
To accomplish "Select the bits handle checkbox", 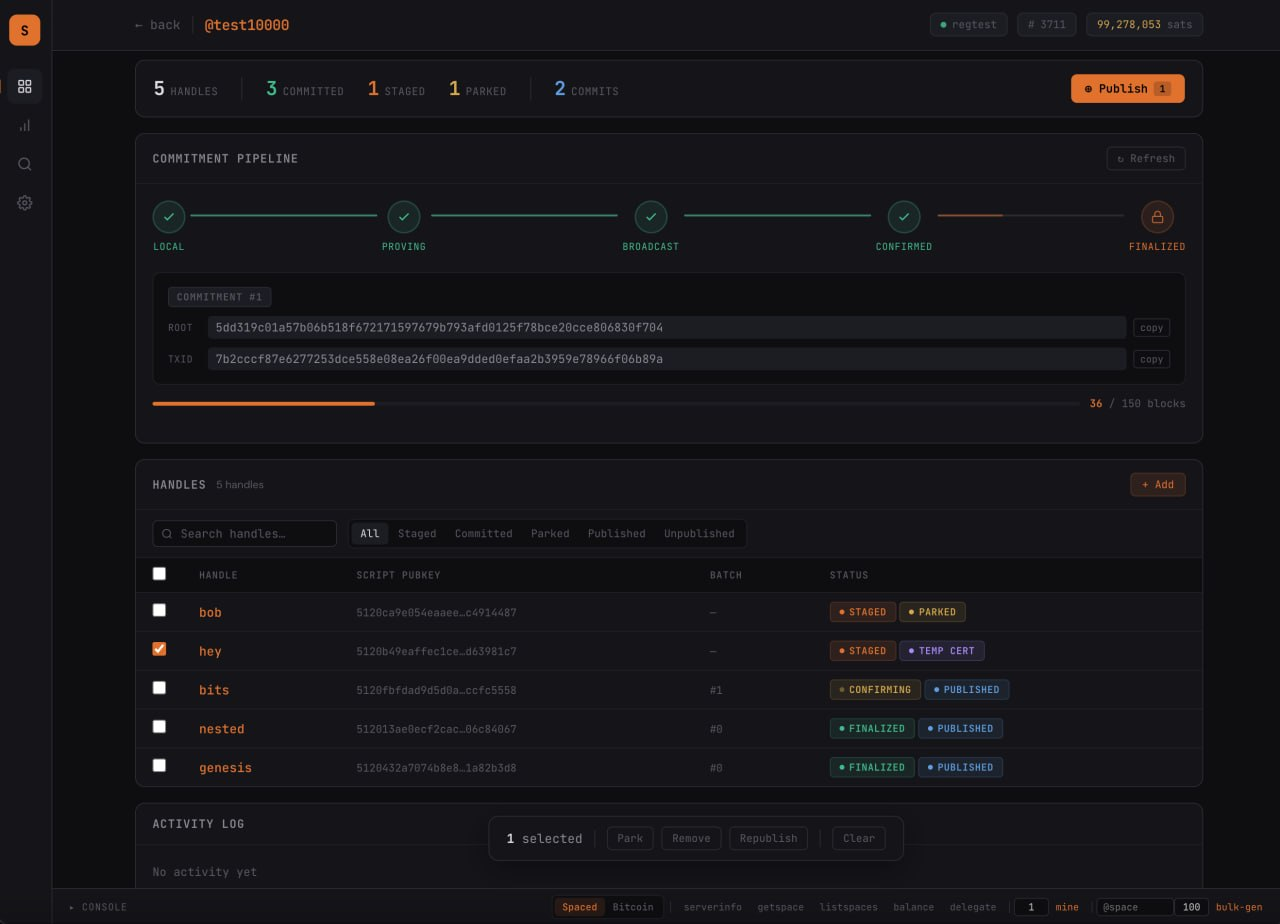I will [x=159, y=688].
